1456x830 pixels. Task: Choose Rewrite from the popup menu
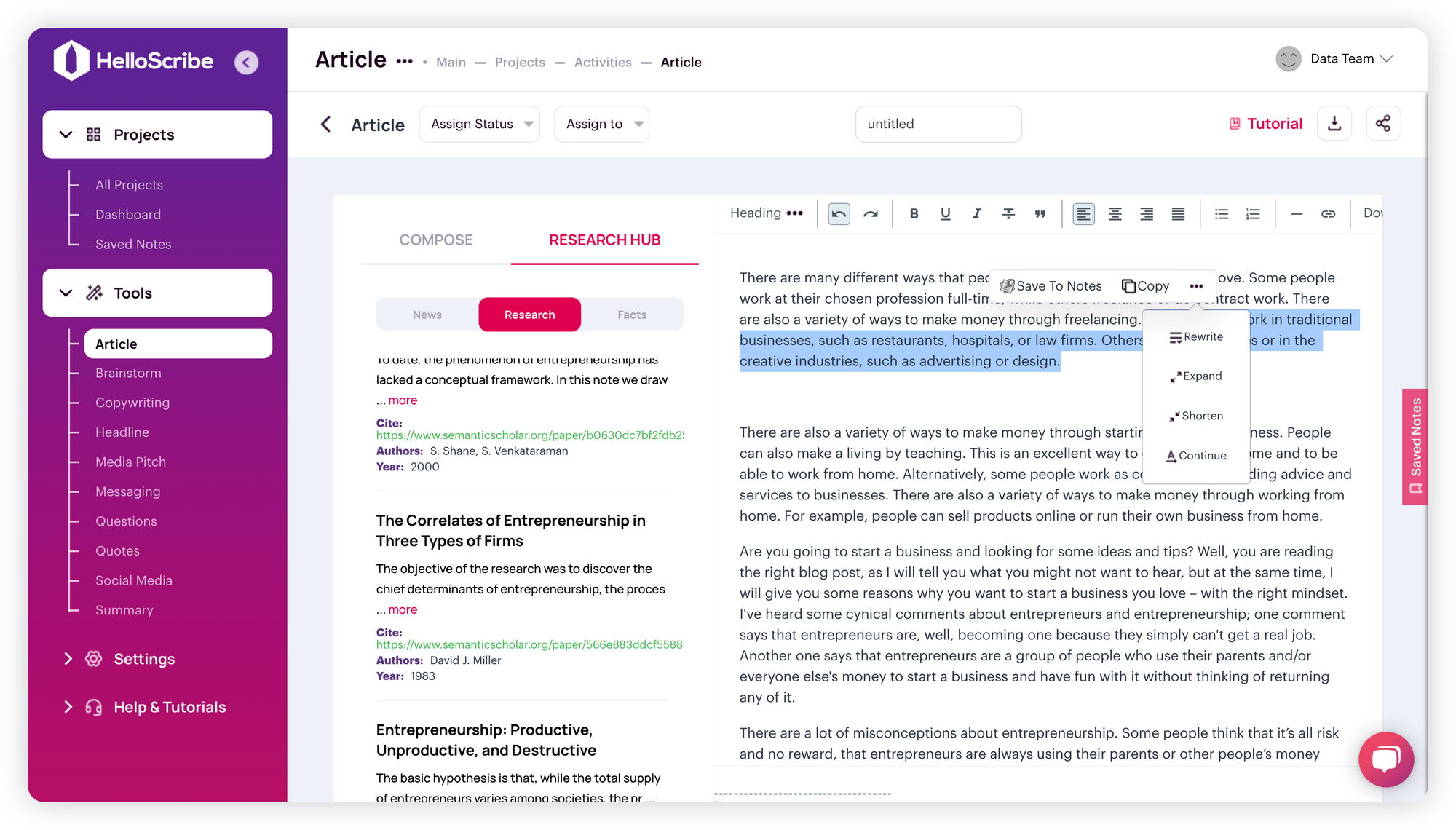[x=1196, y=337]
